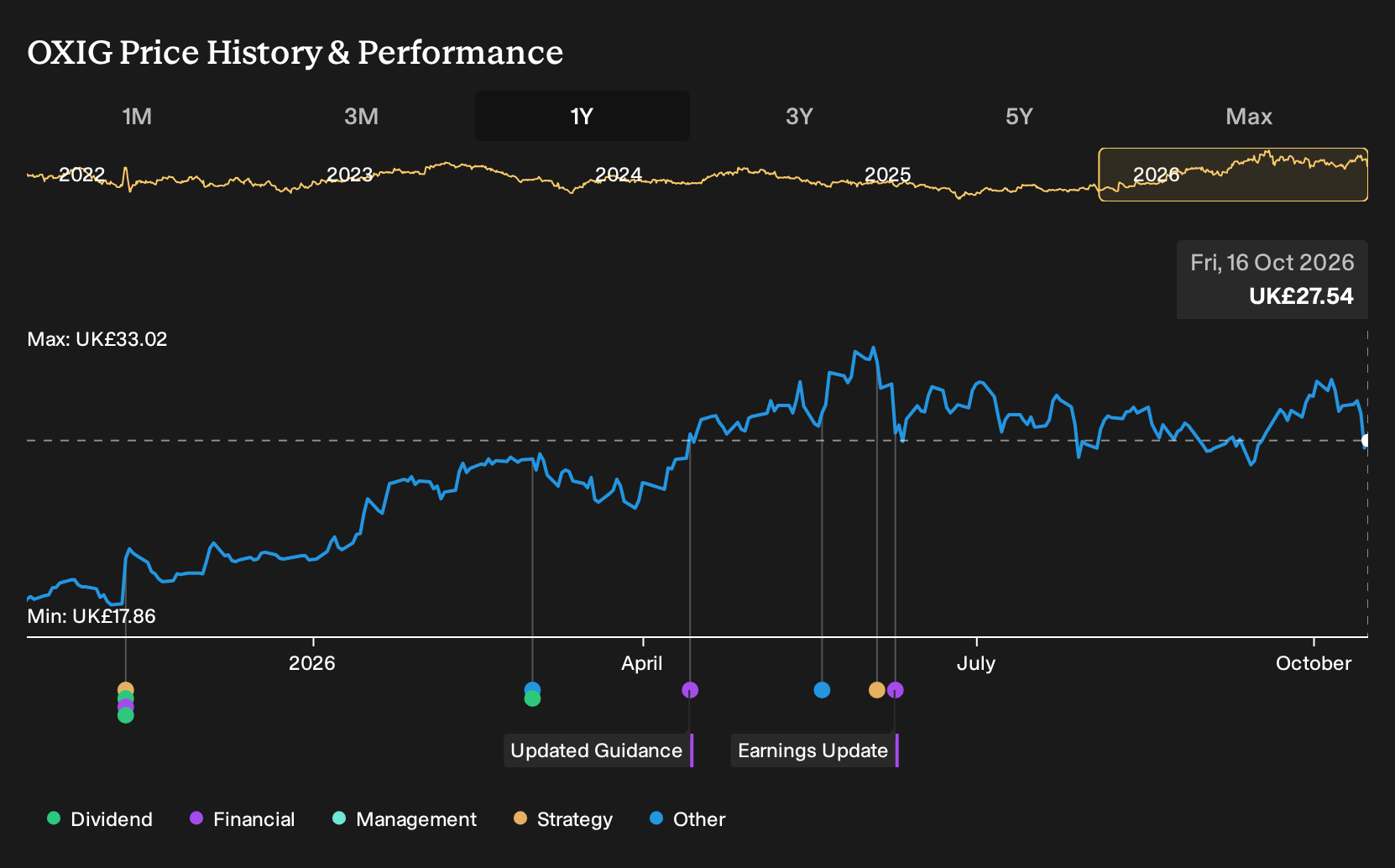The width and height of the screenshot is (1395, 868).
Task: Toggle Financial events in the legend
Action: pos(243,819)
